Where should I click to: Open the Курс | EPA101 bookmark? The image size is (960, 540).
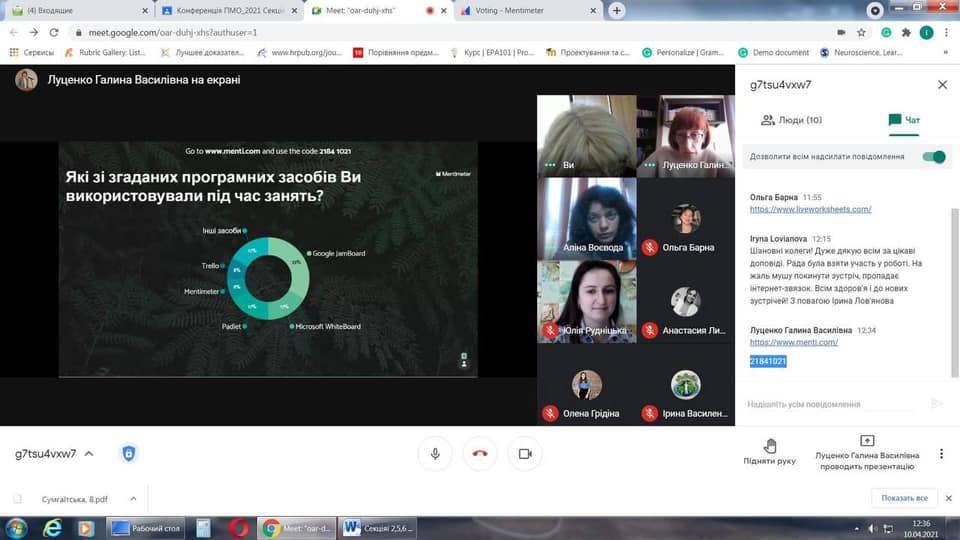[492, 53]
